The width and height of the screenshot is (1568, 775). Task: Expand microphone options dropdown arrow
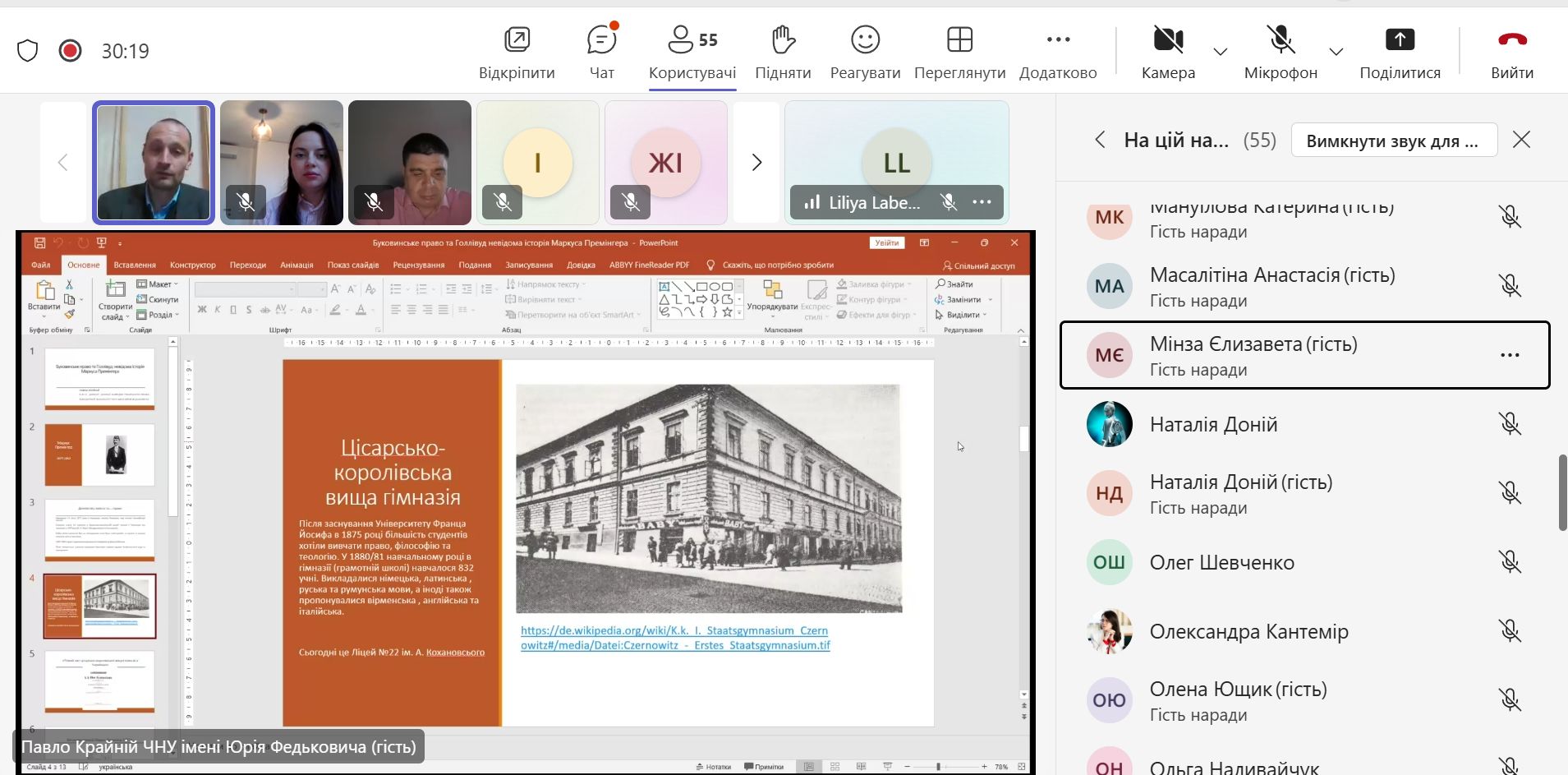[1336, 52]
